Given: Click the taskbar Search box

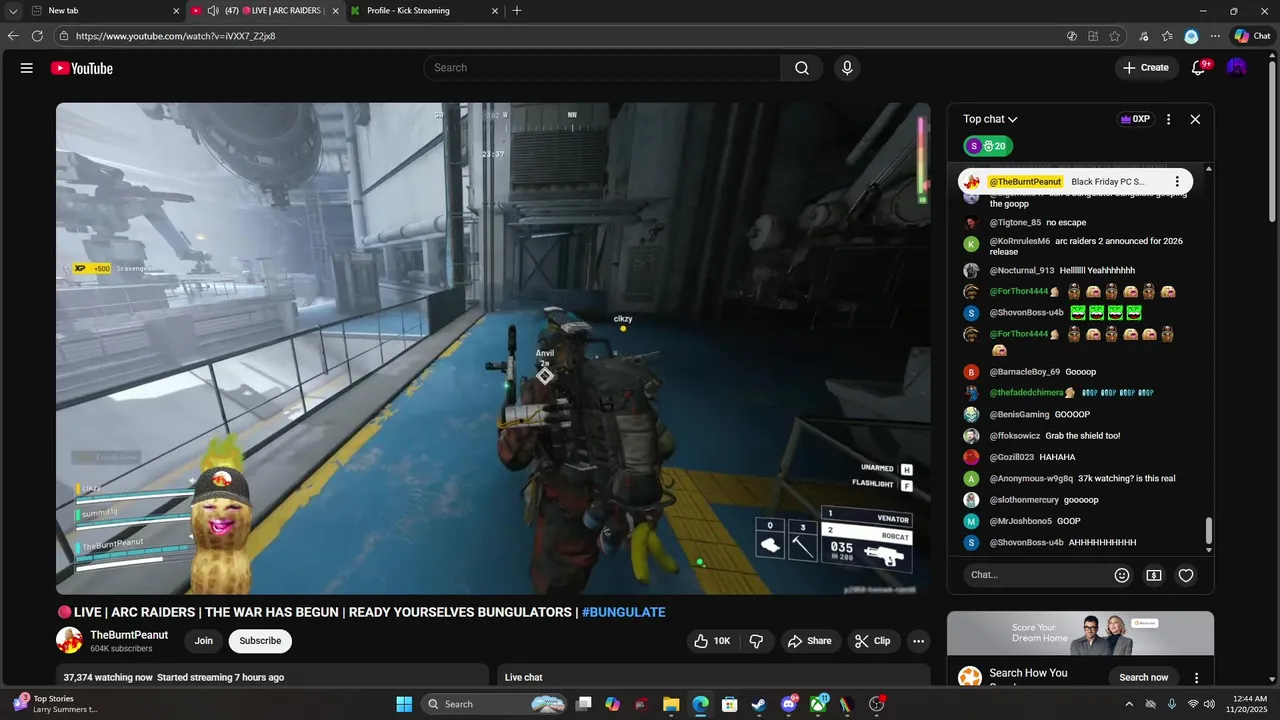Looking at the screenshot, I should [x=494, y=704].
